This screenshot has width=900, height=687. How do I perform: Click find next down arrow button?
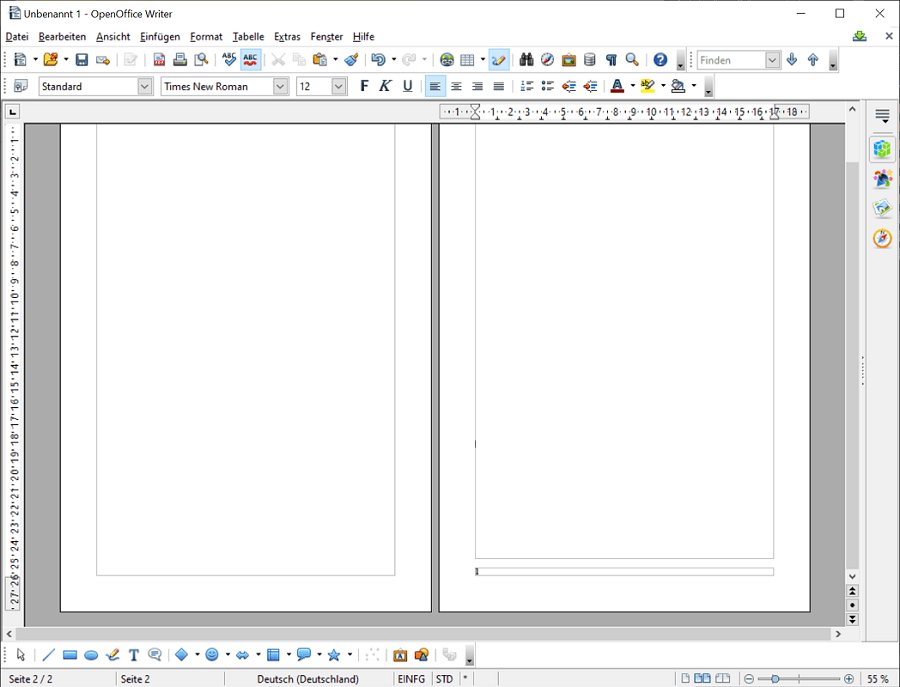(792, 60)
